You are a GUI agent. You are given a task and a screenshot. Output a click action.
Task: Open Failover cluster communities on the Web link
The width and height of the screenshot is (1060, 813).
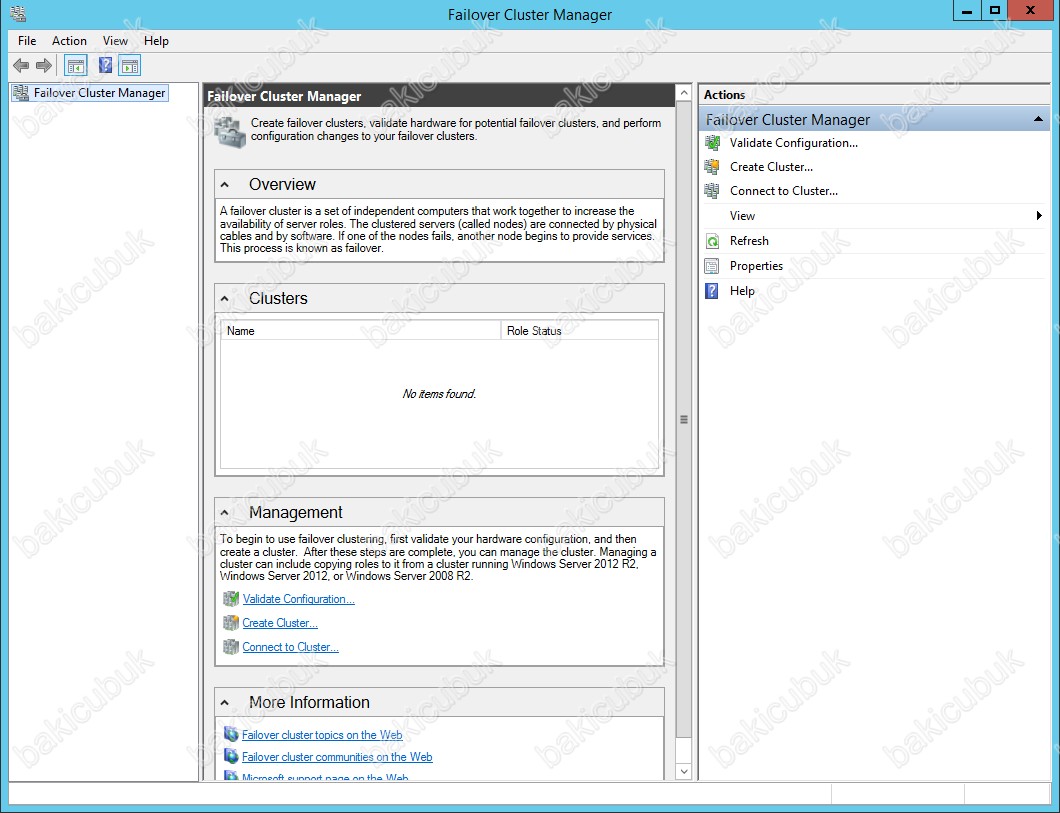pos(337,757)
